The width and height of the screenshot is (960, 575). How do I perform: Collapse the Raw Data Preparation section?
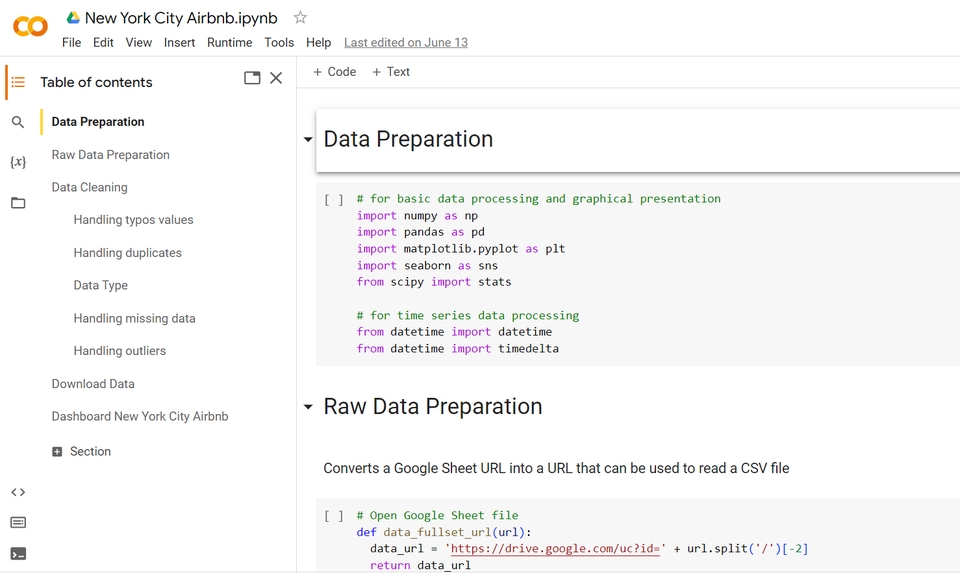tap(308, 407)
